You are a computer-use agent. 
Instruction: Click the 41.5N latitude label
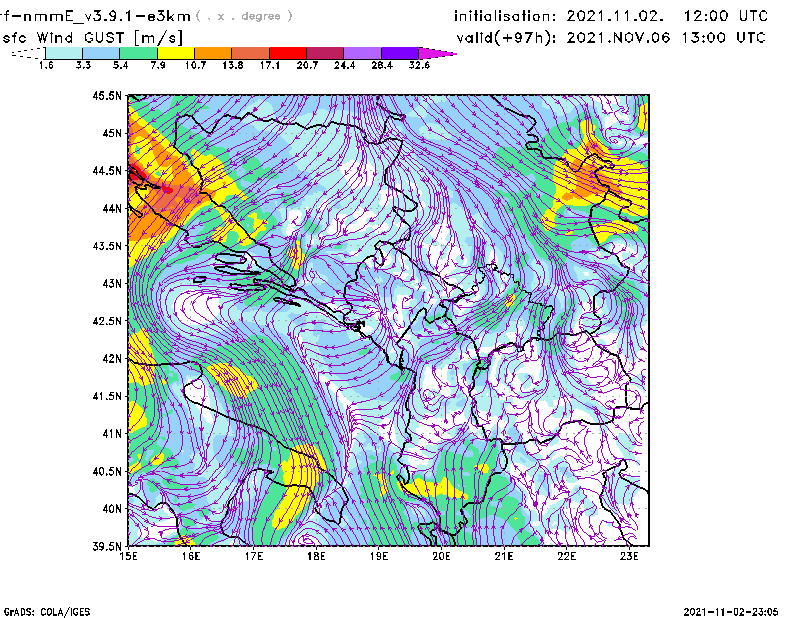[107, 396]
